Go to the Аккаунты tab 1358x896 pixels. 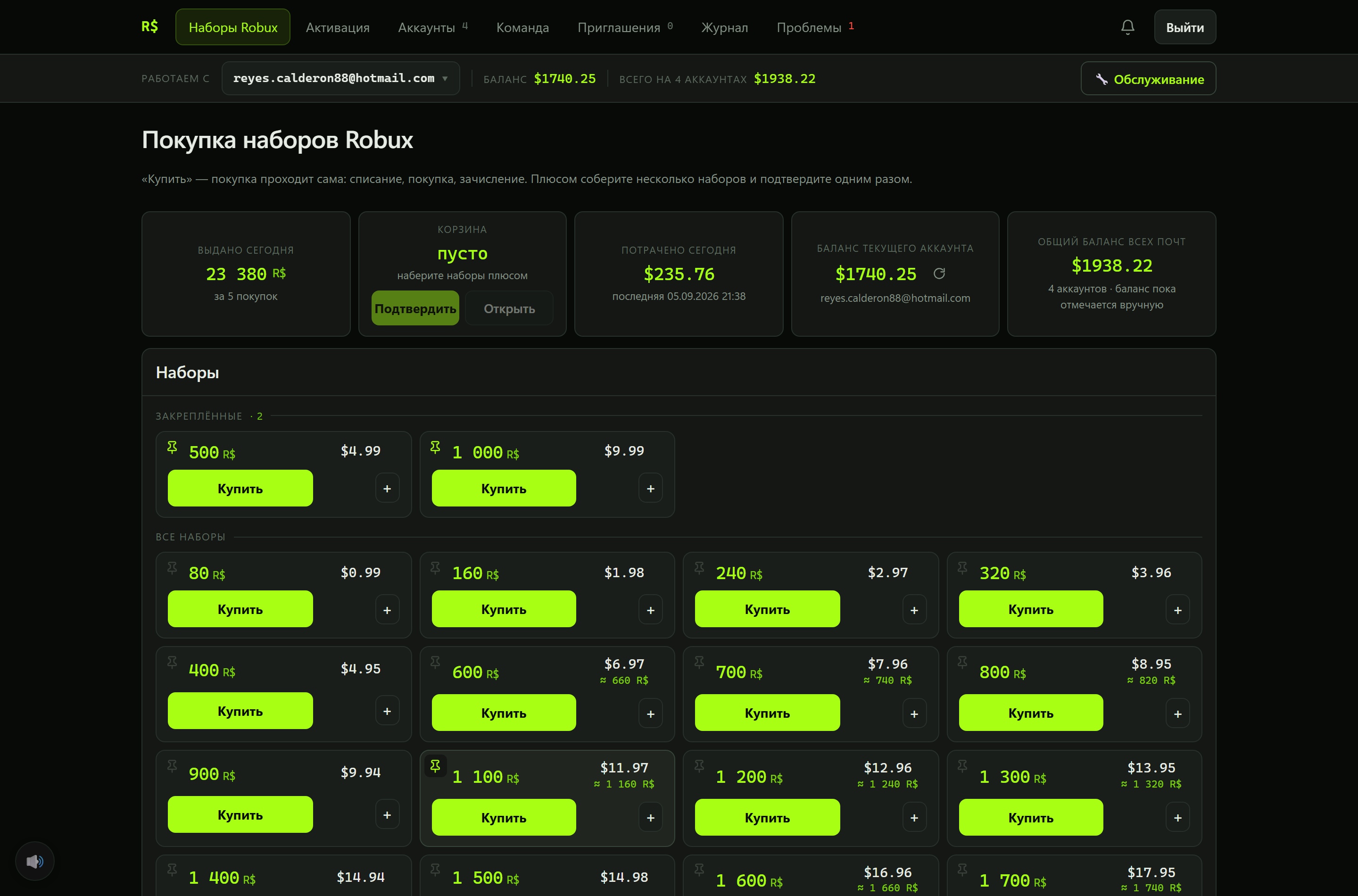click(x=432, y=27)
